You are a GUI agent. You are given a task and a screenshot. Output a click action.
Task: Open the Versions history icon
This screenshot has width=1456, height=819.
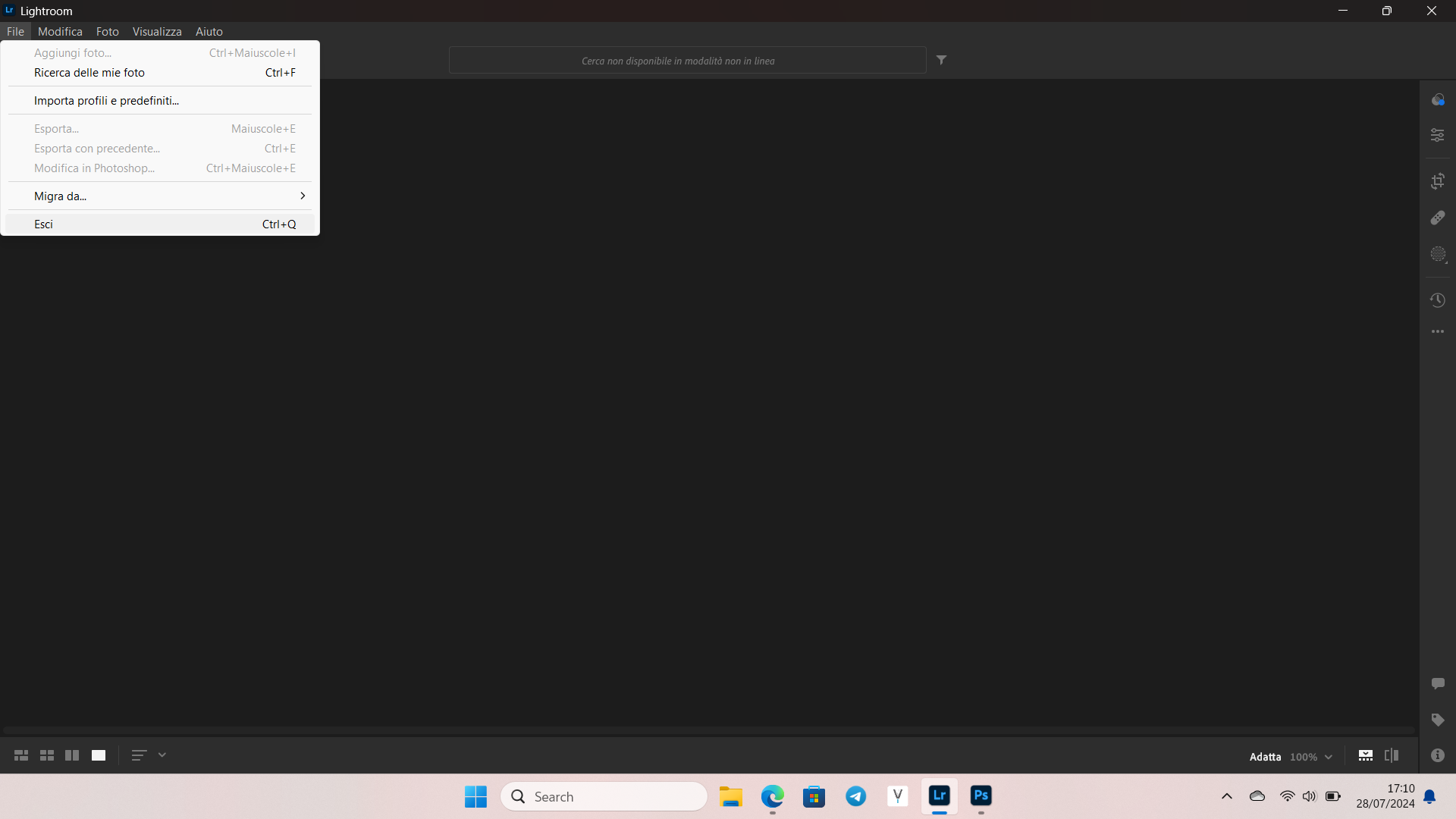[x=1438, y=300]
